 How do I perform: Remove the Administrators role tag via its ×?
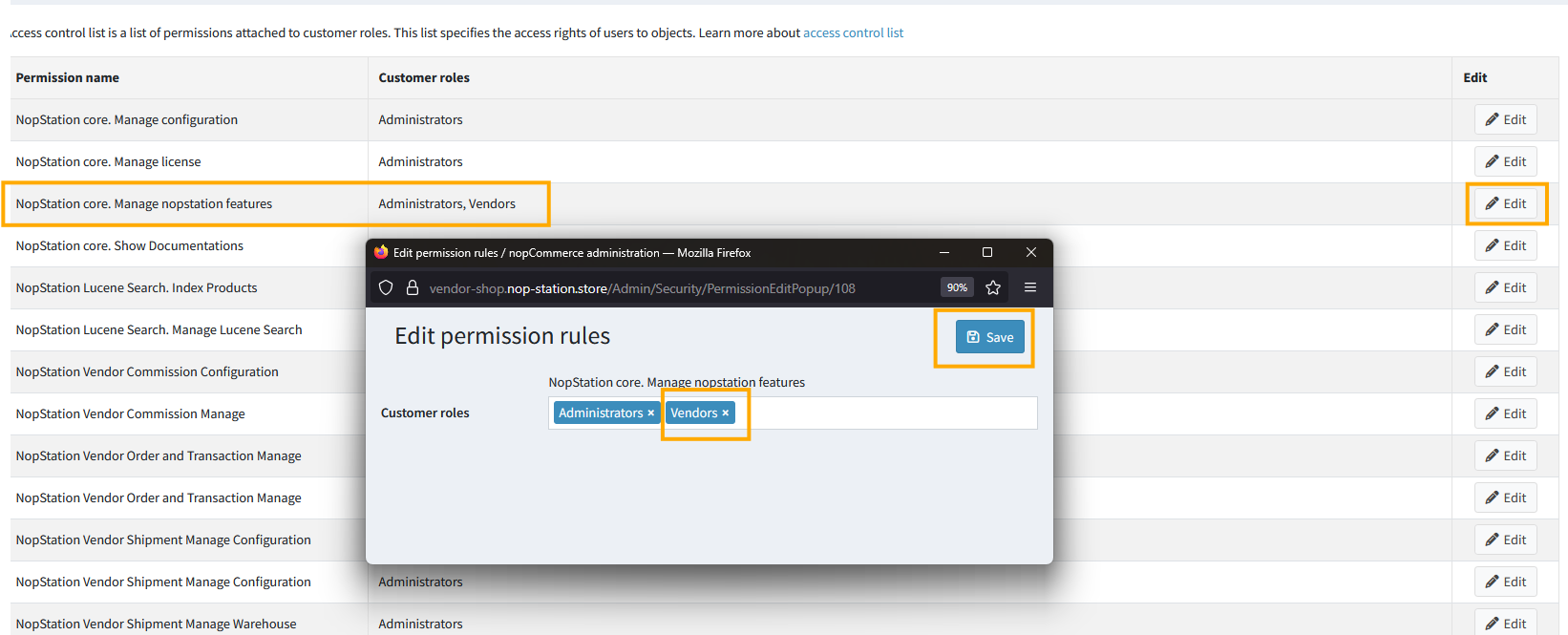pos(651,413)
